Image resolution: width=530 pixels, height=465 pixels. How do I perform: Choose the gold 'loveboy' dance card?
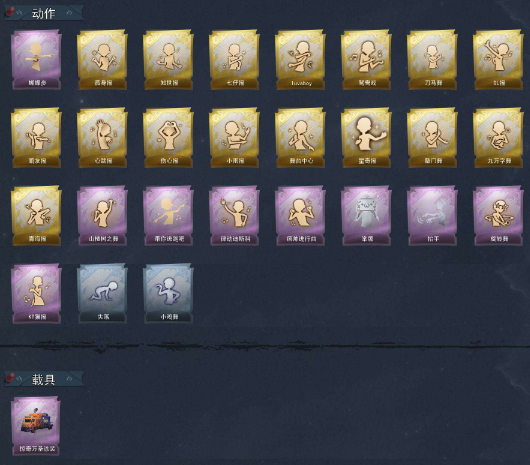pos(300,59)
